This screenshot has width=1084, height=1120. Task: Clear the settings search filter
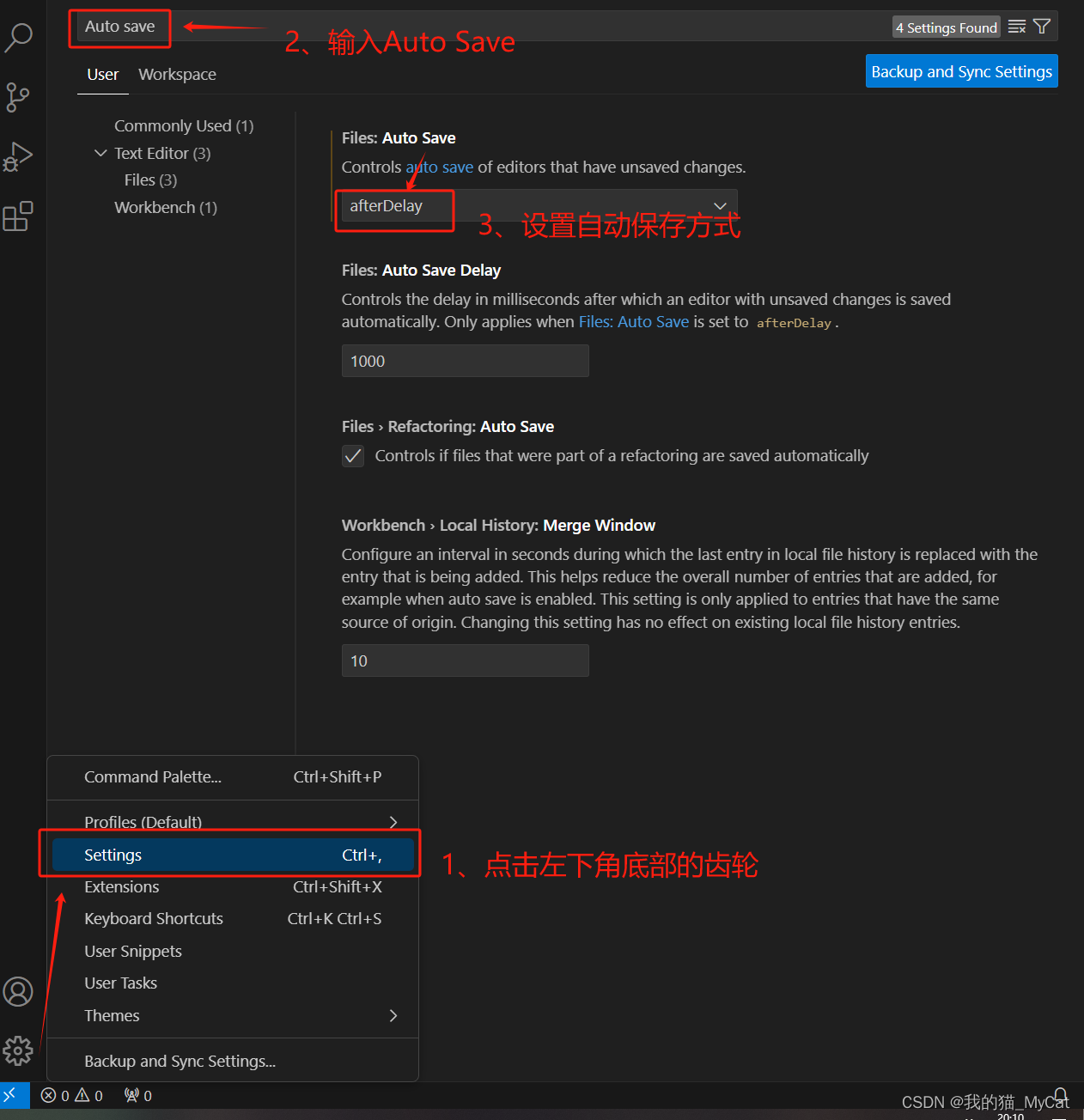click(x=1016, y=27)
